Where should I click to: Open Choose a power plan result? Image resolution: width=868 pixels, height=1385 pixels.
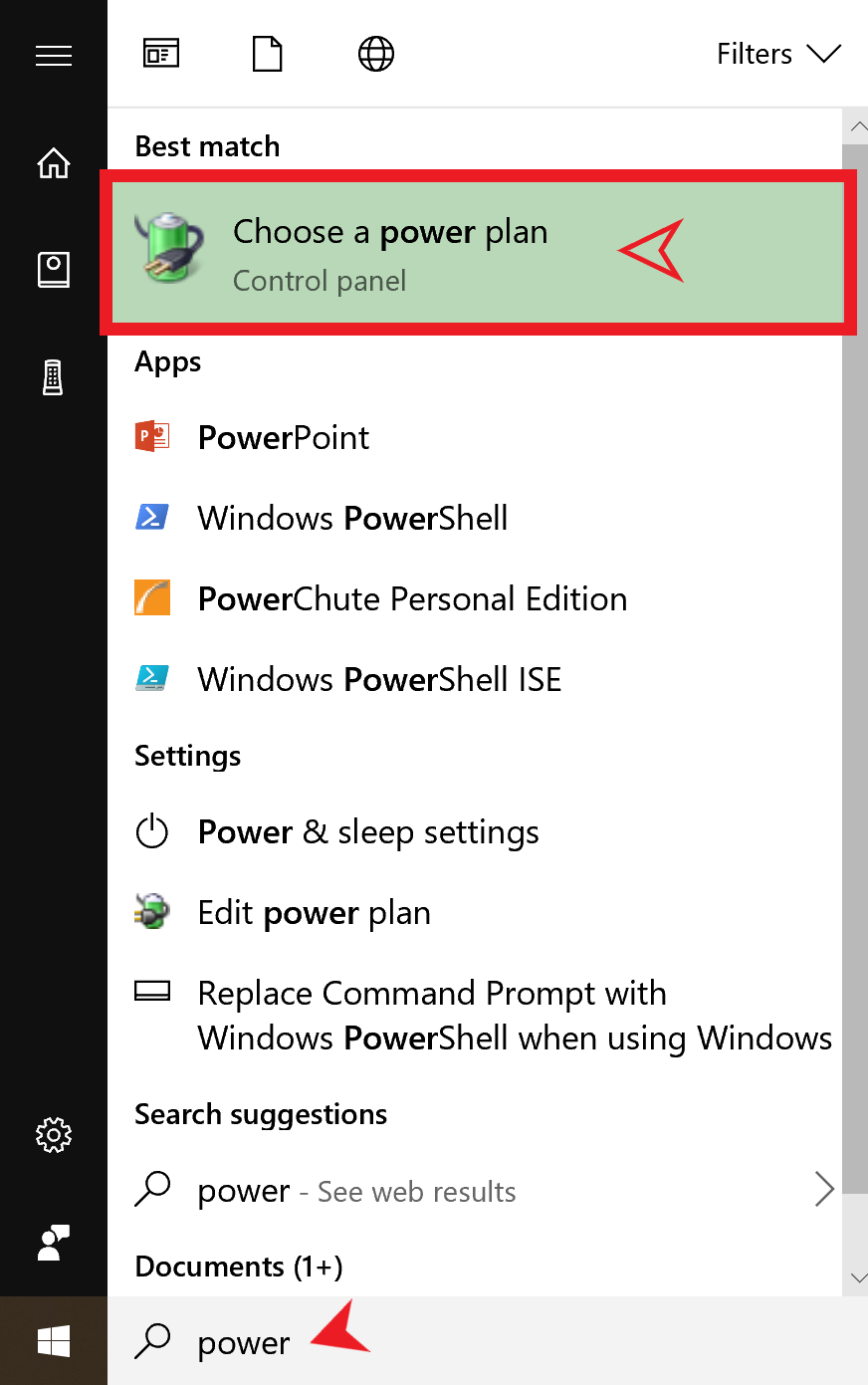390,253
